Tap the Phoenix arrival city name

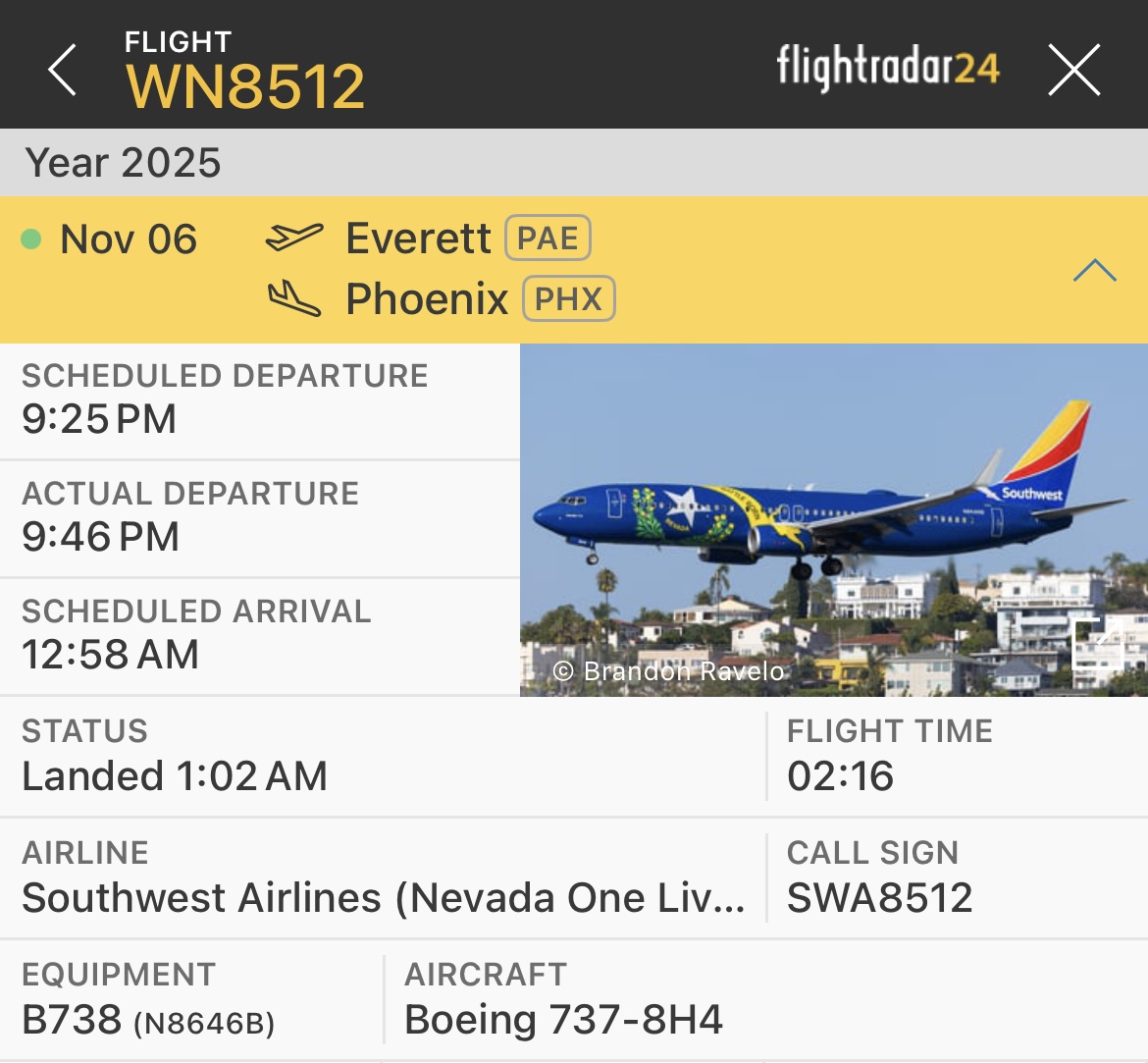pyautogui.click(x=427, y=298)
